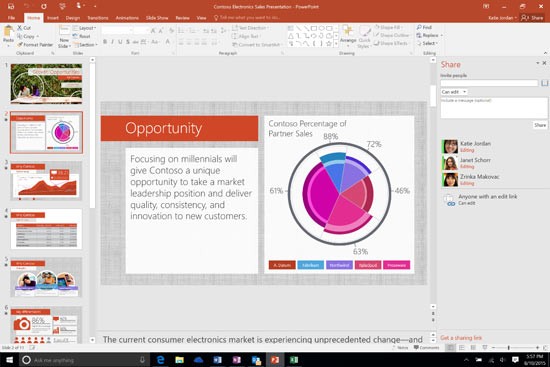Image resolution: width=550 pixels, height=367 pixels.
Task: Select the Format Painter tool
Action: 35,45
